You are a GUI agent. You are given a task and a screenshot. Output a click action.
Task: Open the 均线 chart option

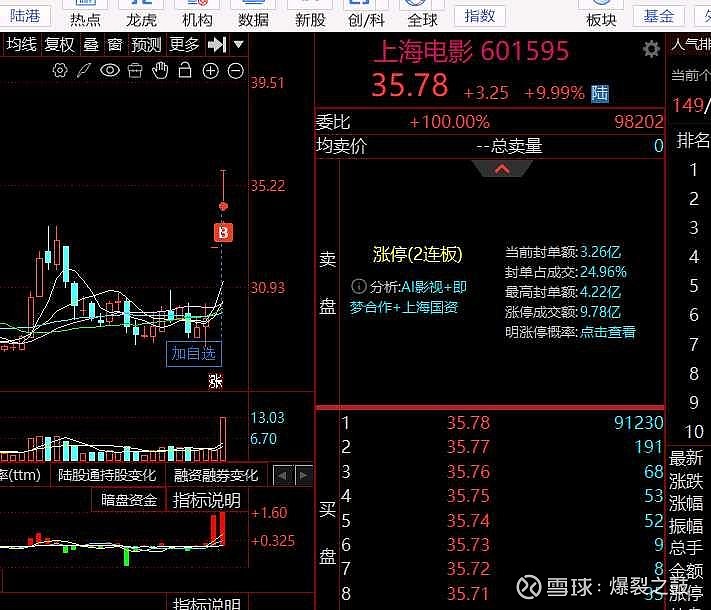tap(21, 45)
